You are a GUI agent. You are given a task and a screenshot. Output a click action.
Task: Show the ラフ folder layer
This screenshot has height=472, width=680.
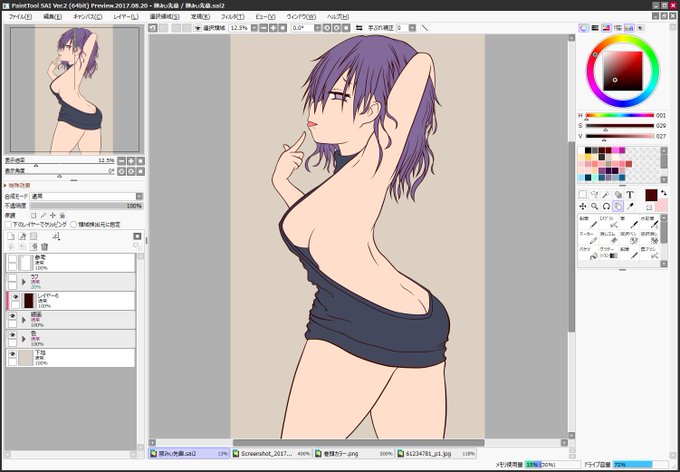point(13,278)
